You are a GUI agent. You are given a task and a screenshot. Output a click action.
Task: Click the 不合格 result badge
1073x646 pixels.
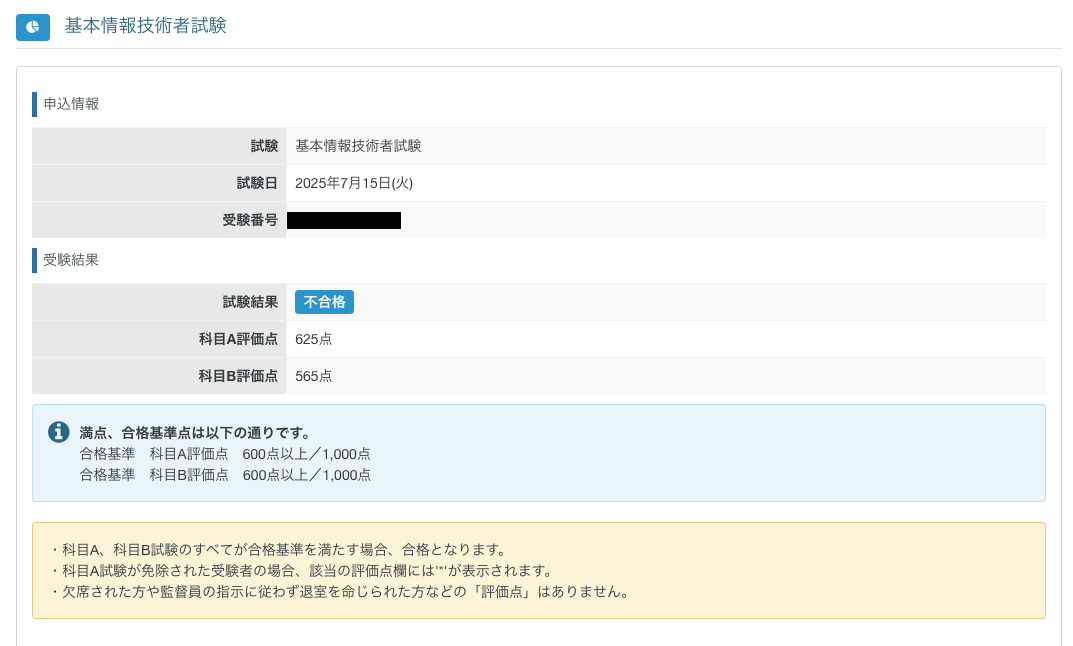pyautogui.click(x=324, y=302)
